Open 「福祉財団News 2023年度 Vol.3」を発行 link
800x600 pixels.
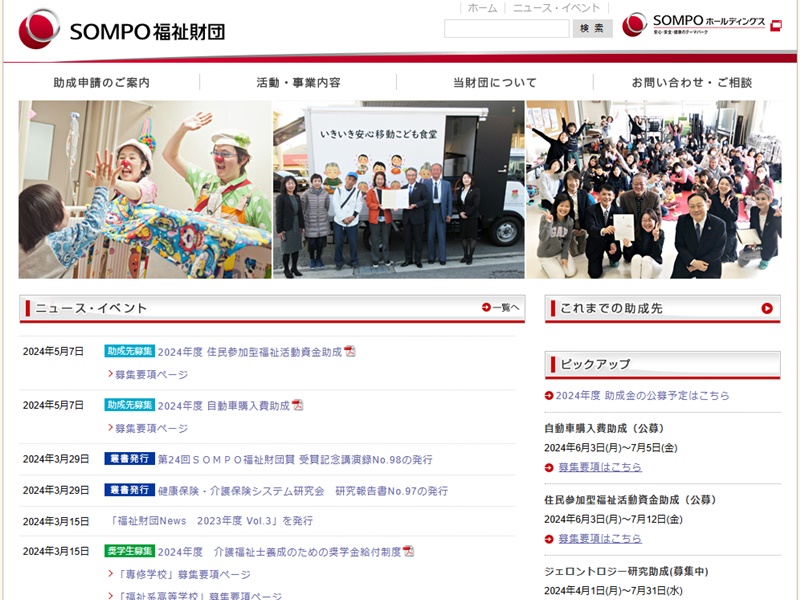(x=211, y=520)
